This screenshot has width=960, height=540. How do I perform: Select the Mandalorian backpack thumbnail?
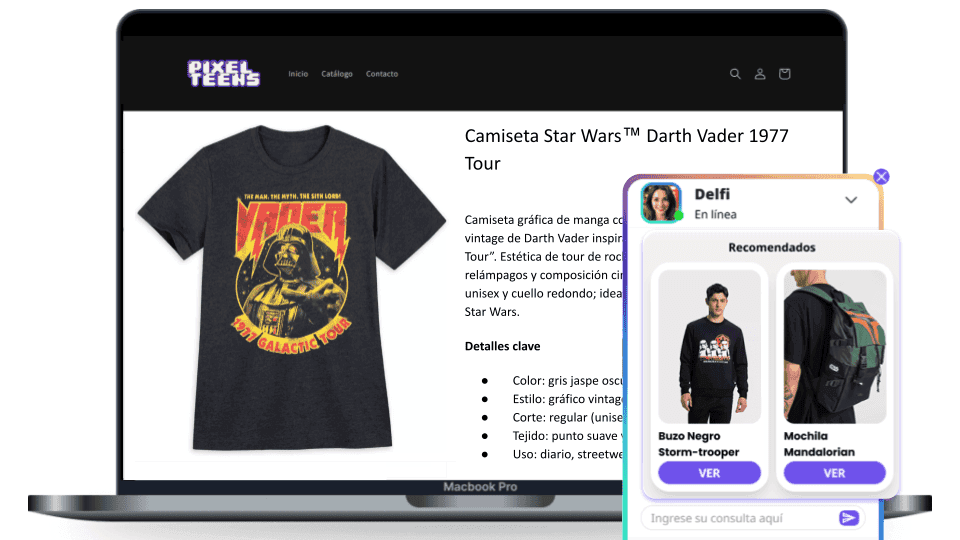tap(835, 347)
